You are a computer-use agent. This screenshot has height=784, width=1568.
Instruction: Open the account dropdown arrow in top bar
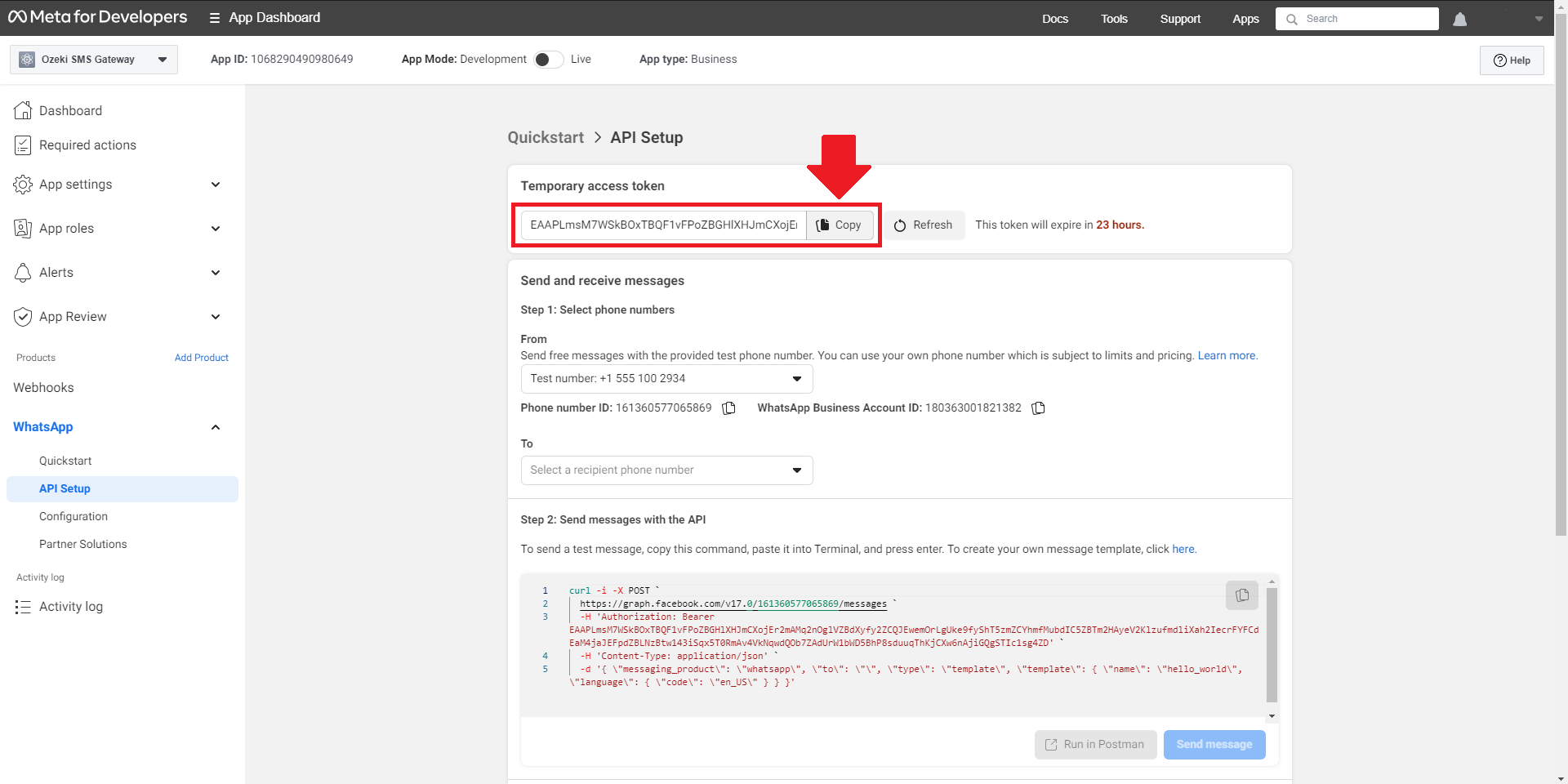[1539, 19]
